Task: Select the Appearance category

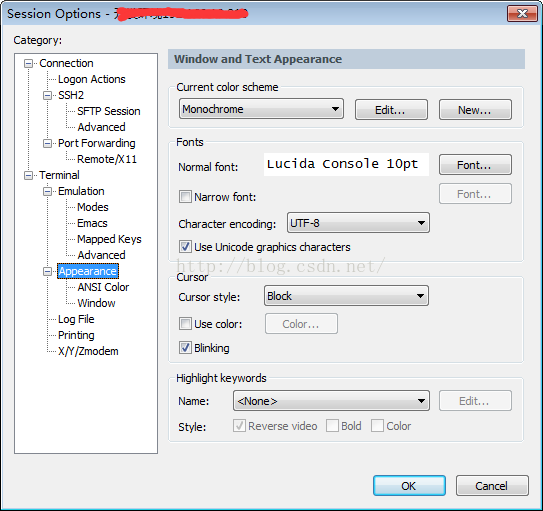Action: coord(88,271)
